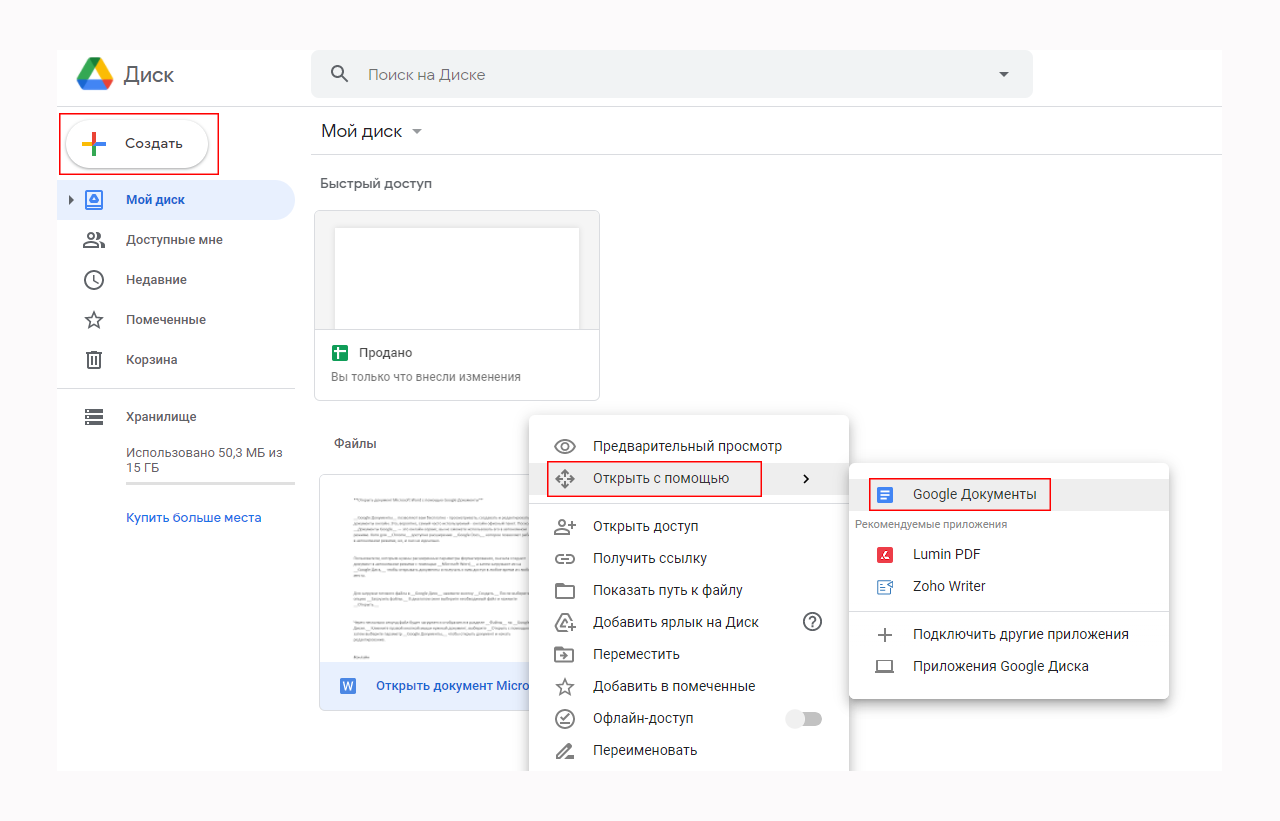Choose Показать путь к файлу

(x=688, y=590)
